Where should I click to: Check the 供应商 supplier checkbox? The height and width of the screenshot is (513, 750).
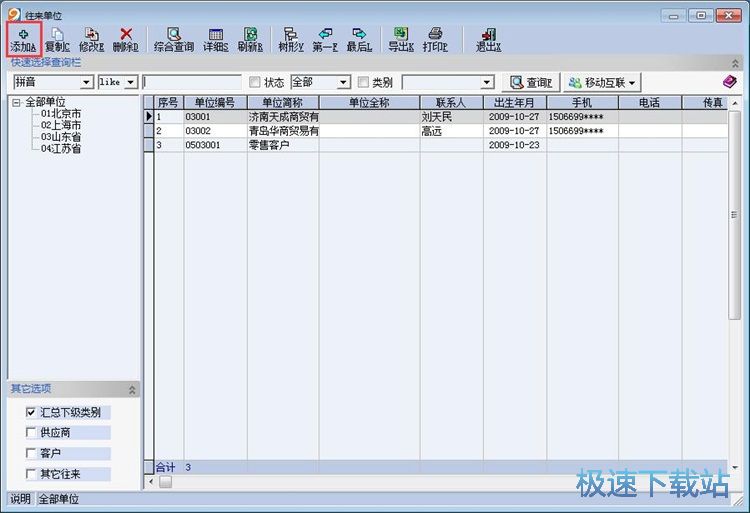pyautogui.click(x=31, y=433)
